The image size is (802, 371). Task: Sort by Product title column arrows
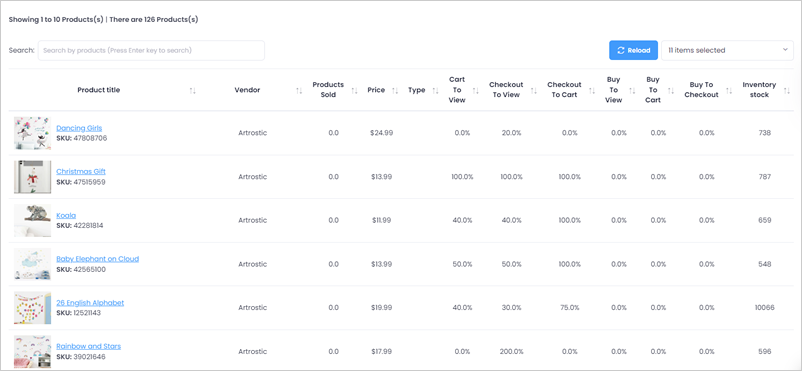click(192, 91)
